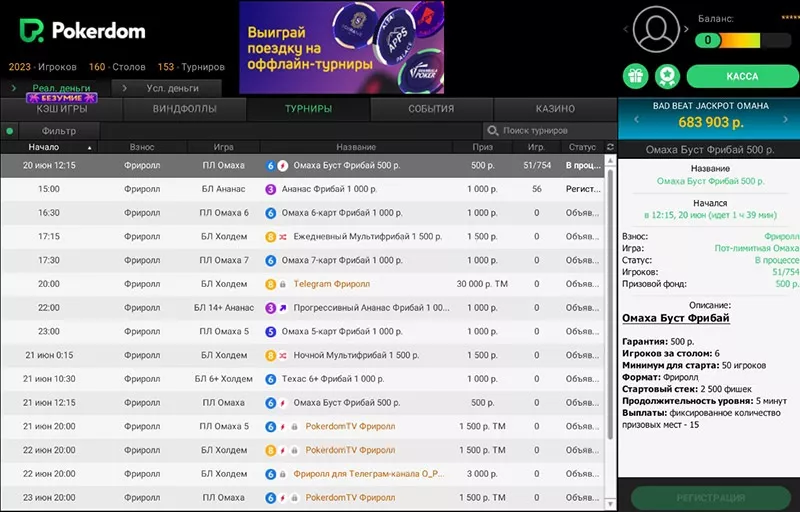Screen dimensions: 800x512
Task: Click the offline tournaments promo banner
Action: pos(341,47)
